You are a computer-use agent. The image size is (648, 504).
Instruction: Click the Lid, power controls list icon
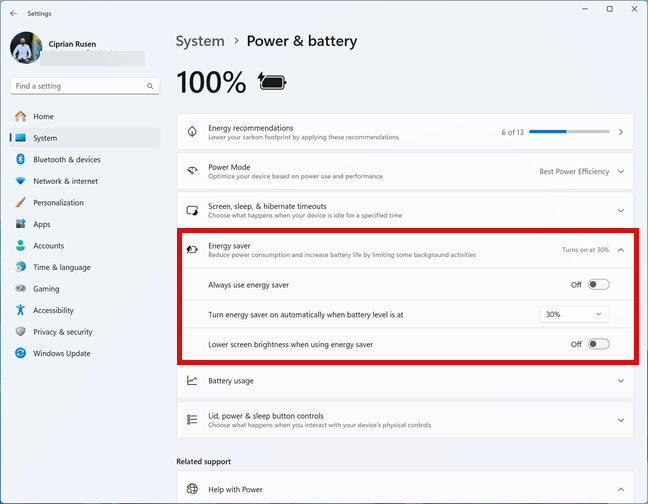(x=192, y=420)
